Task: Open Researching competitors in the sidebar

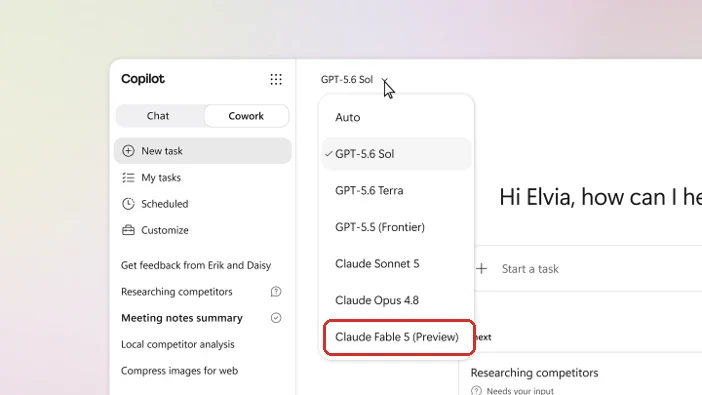Action: 177,292
